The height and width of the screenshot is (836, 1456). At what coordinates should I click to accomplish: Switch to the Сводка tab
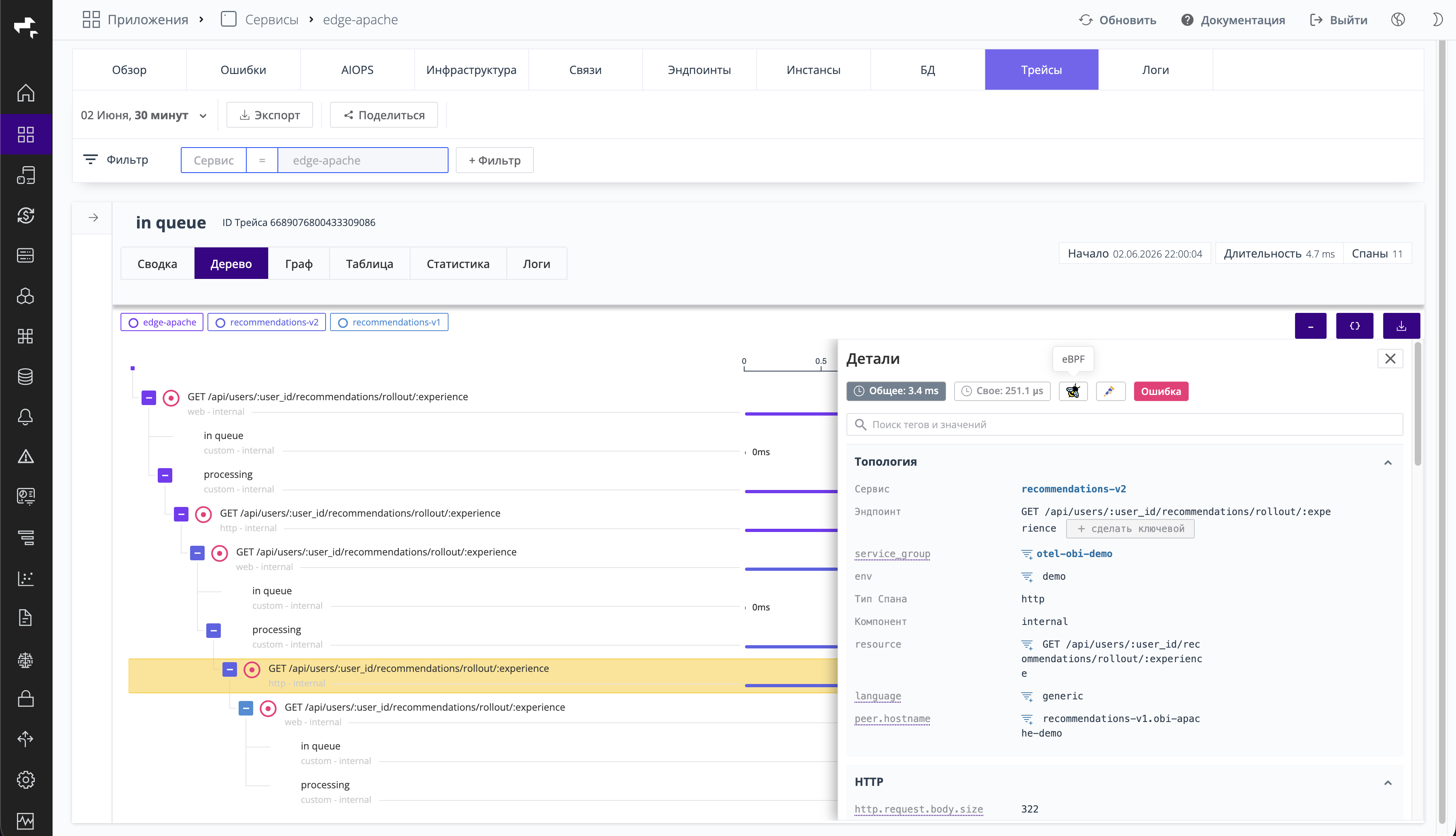(x=157, y=264)
